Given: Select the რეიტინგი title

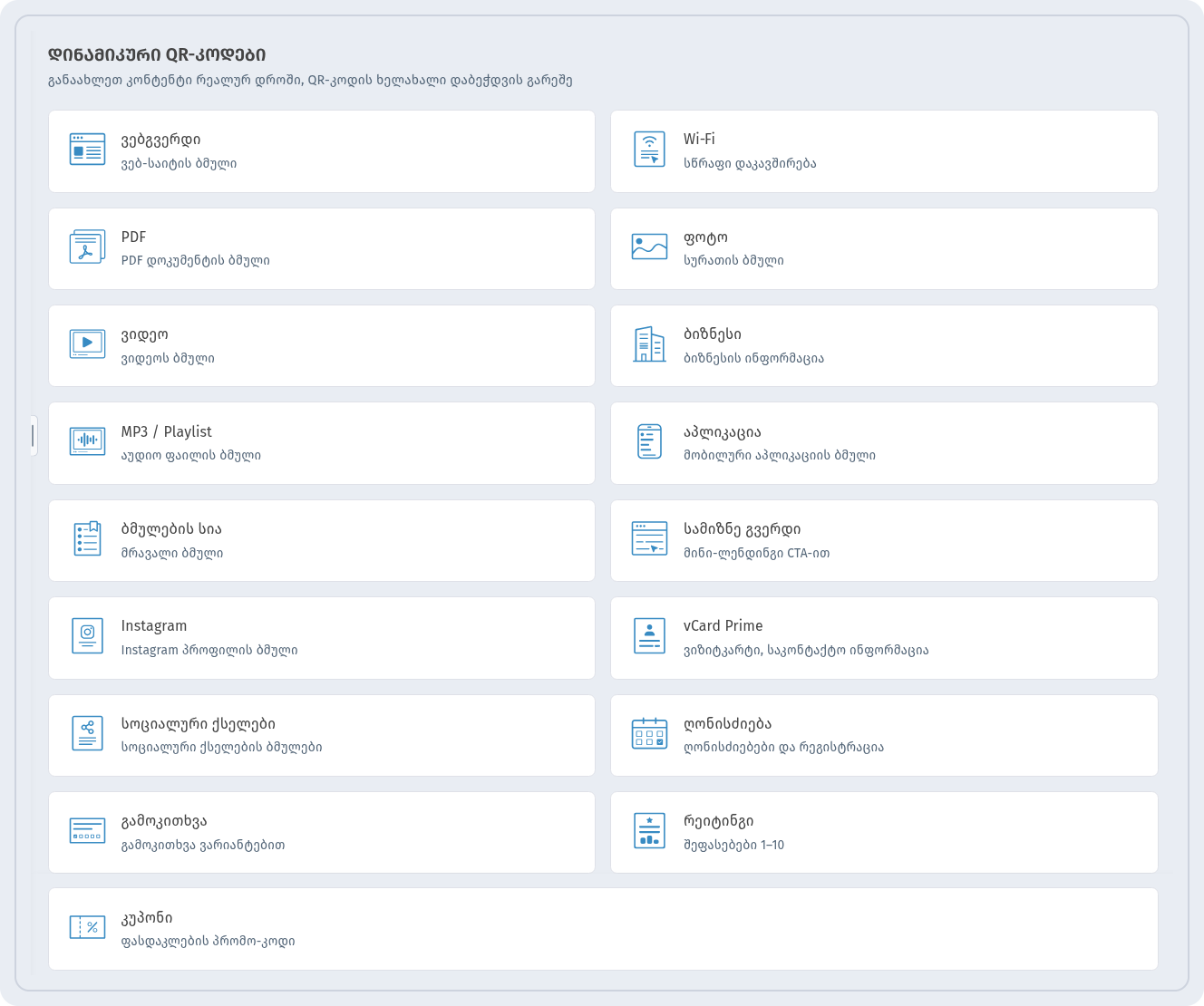Looking at the screenshot, I should point(719,821).
